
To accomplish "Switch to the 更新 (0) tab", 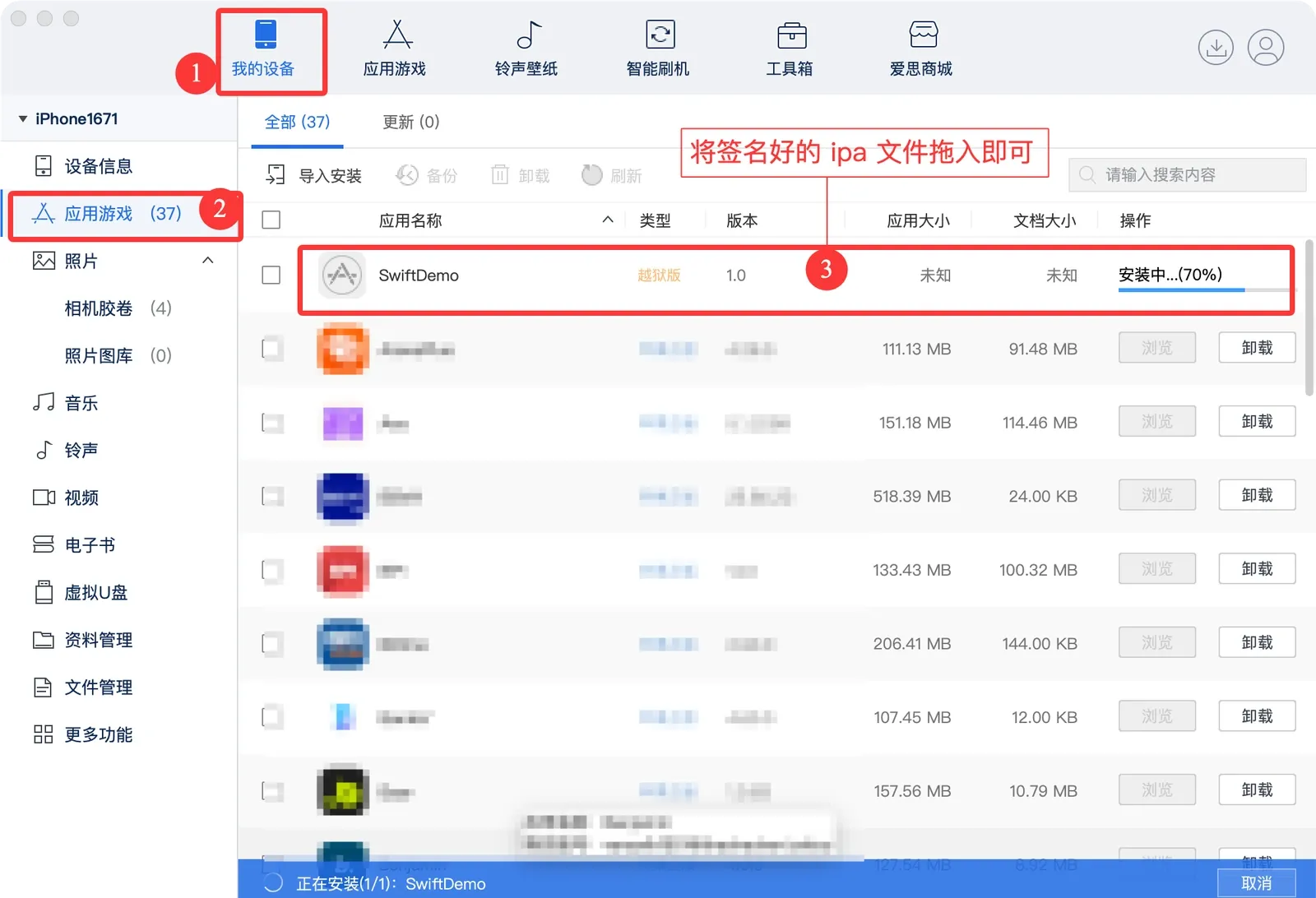I will click(x=411, y=122).
